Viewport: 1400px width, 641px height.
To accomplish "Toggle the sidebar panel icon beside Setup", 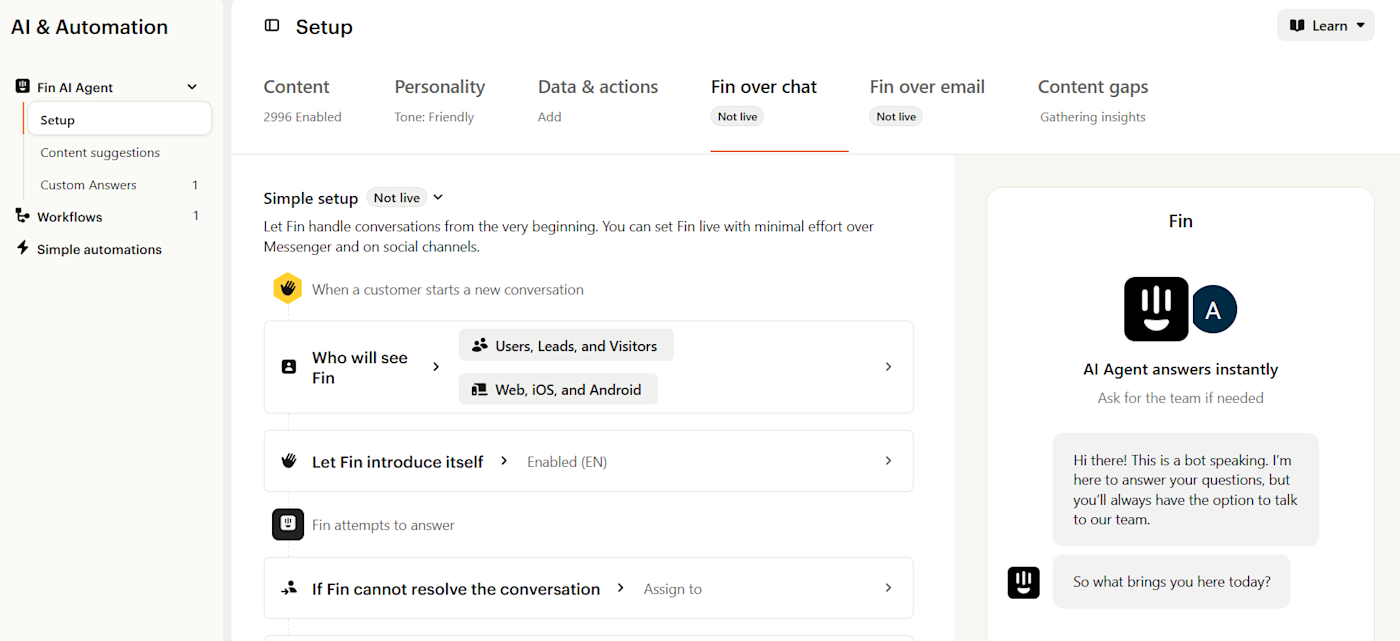I will (272, 26).
